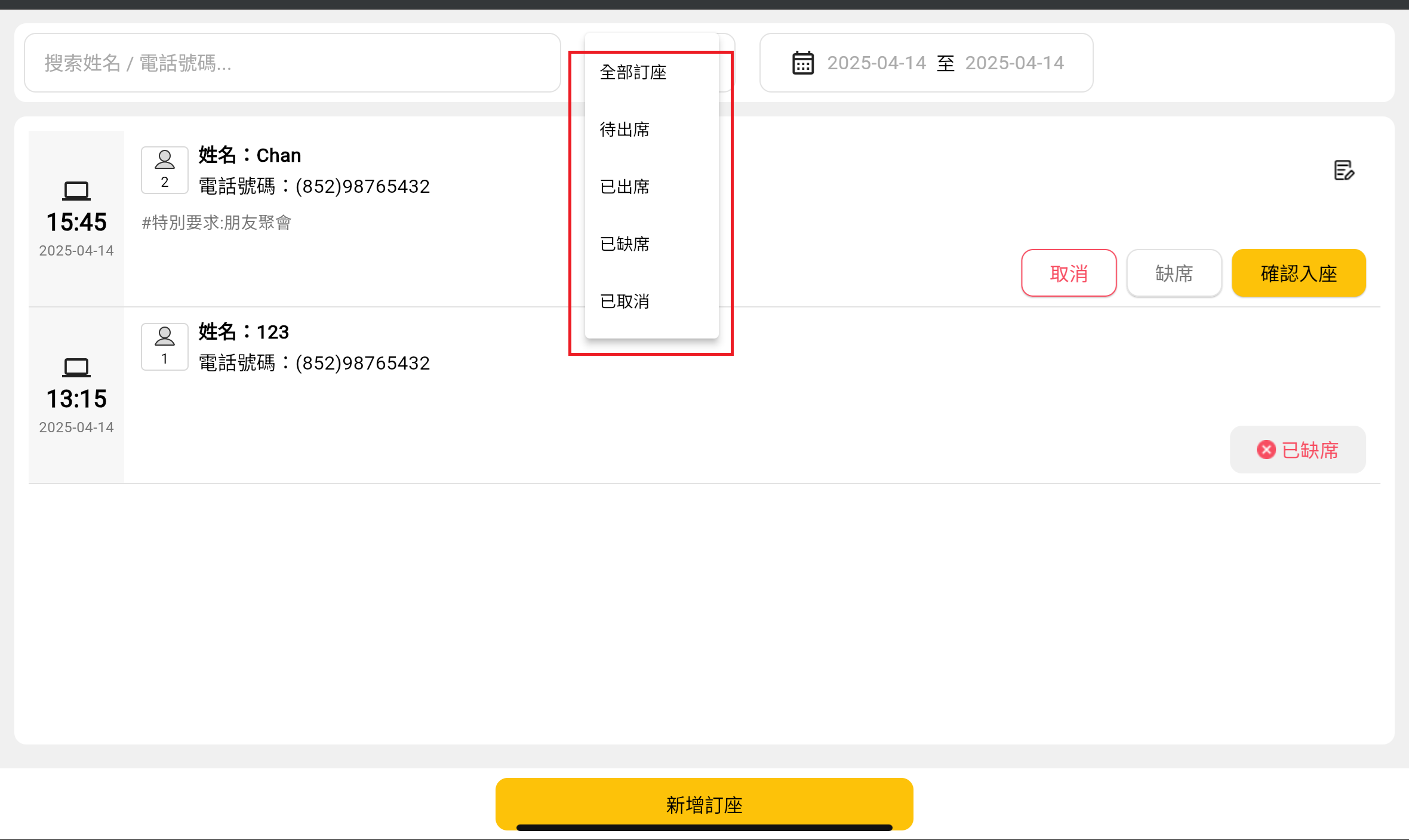This screenshot has width=1409, height=840.
Task: Choose 待出席 filter option
Action: point(624,130)
